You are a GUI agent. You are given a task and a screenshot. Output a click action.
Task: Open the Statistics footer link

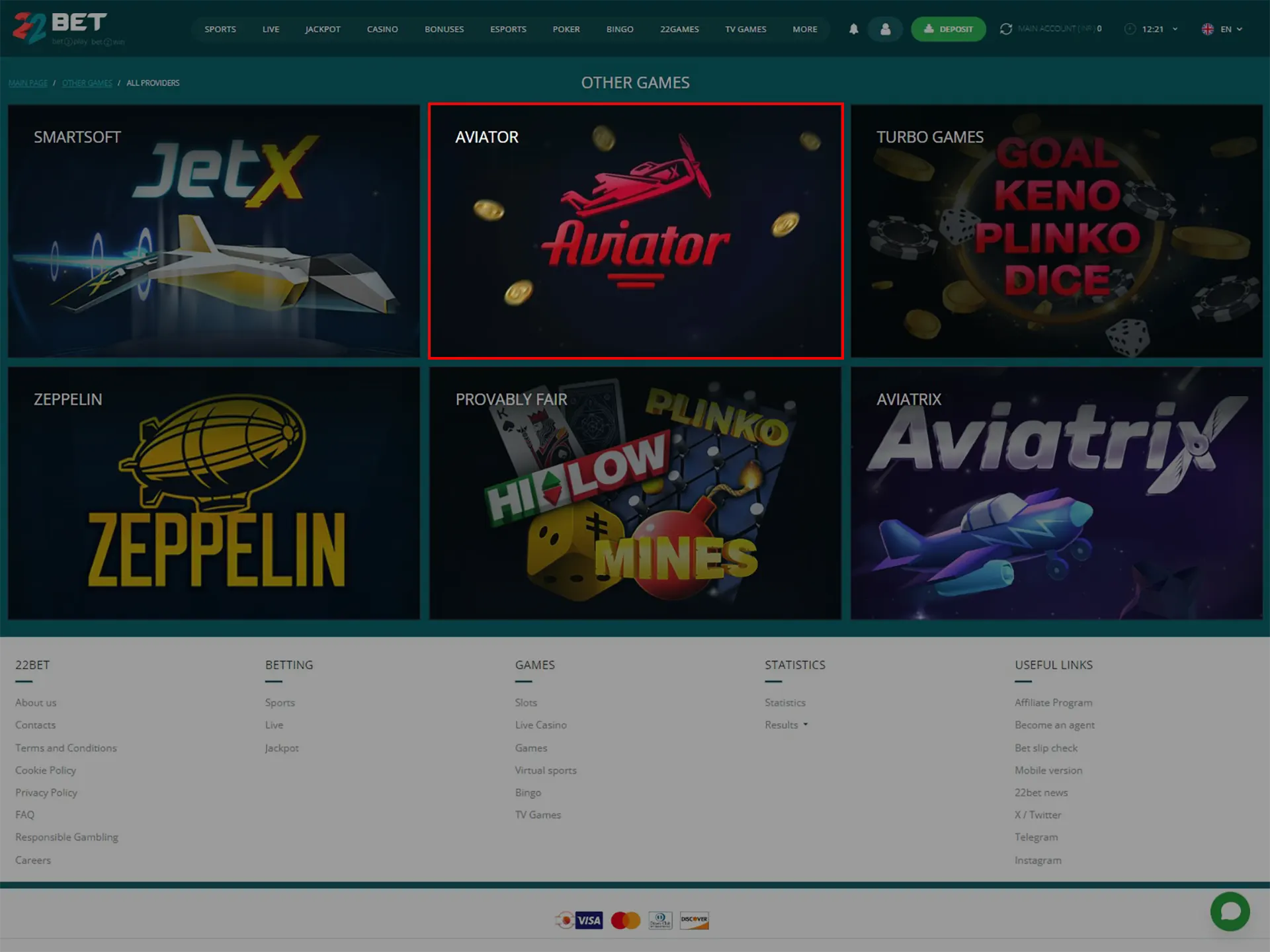point(785,703)
